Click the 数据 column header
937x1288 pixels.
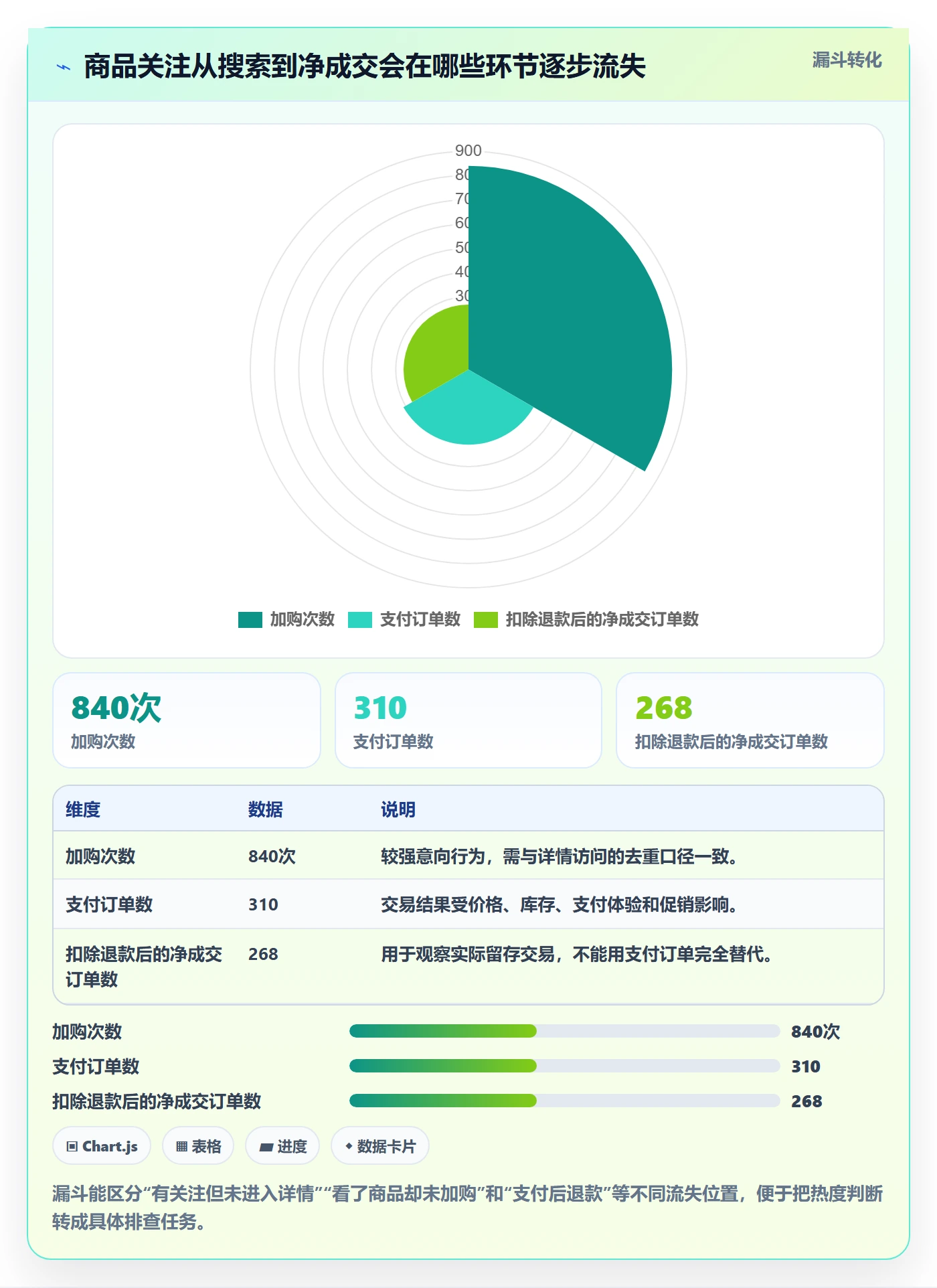[266, 809]
